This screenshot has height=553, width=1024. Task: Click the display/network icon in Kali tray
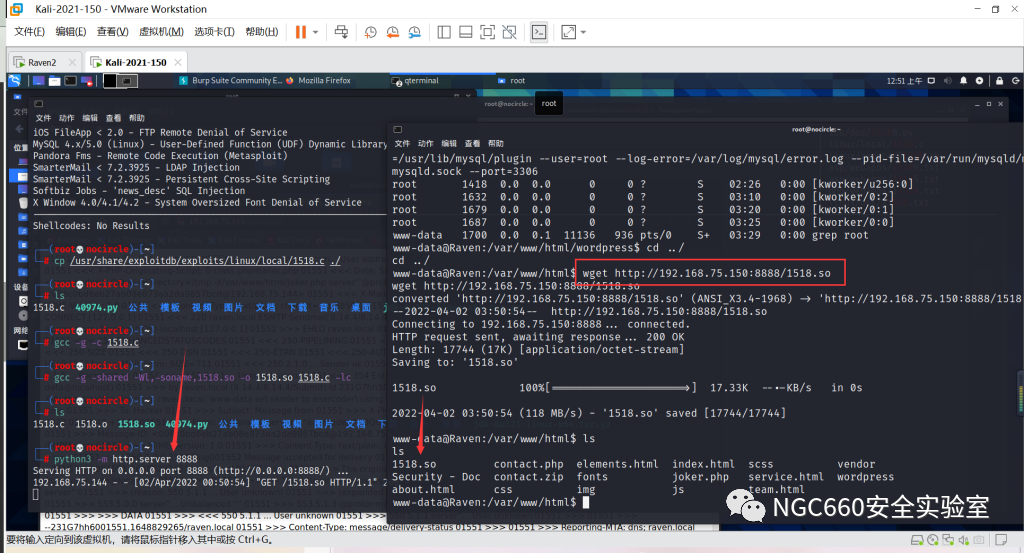tap(931, 81)
